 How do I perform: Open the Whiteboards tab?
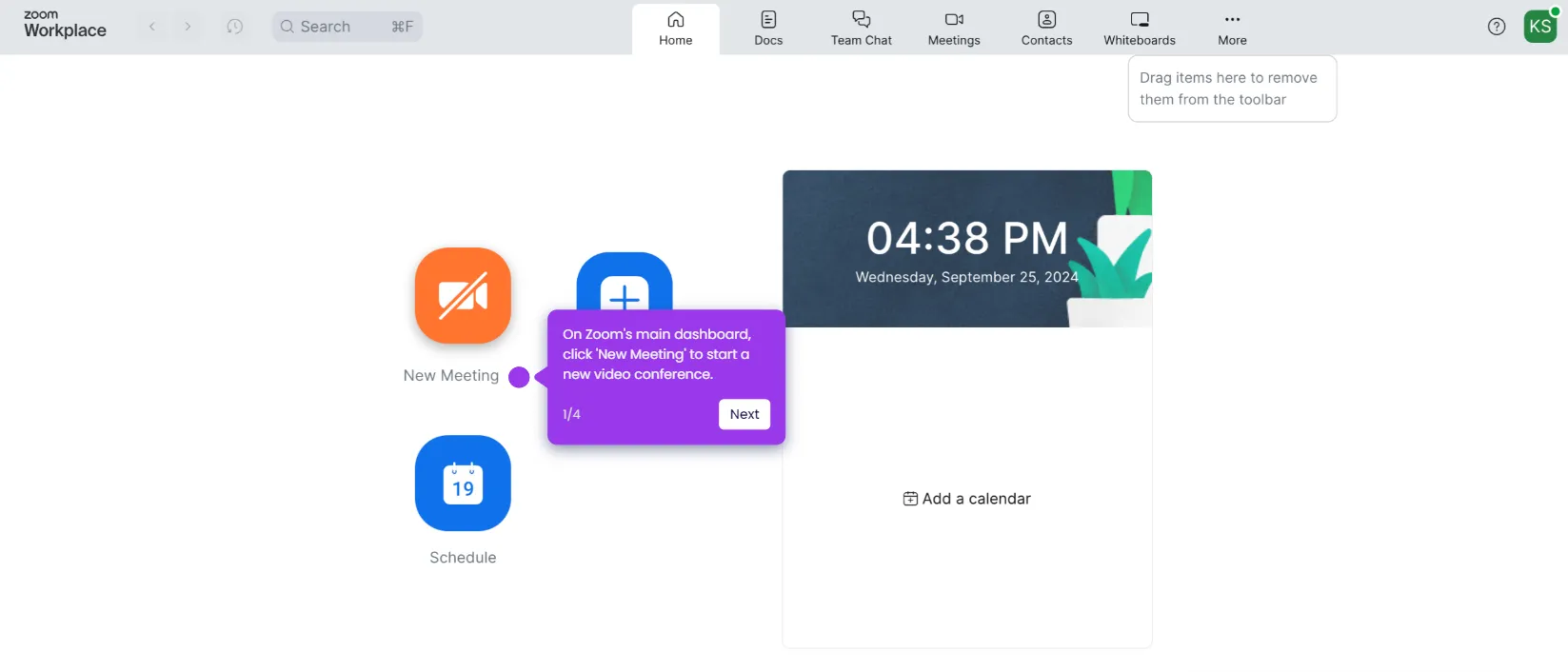pyautogui.click(x=1140, y=29)
